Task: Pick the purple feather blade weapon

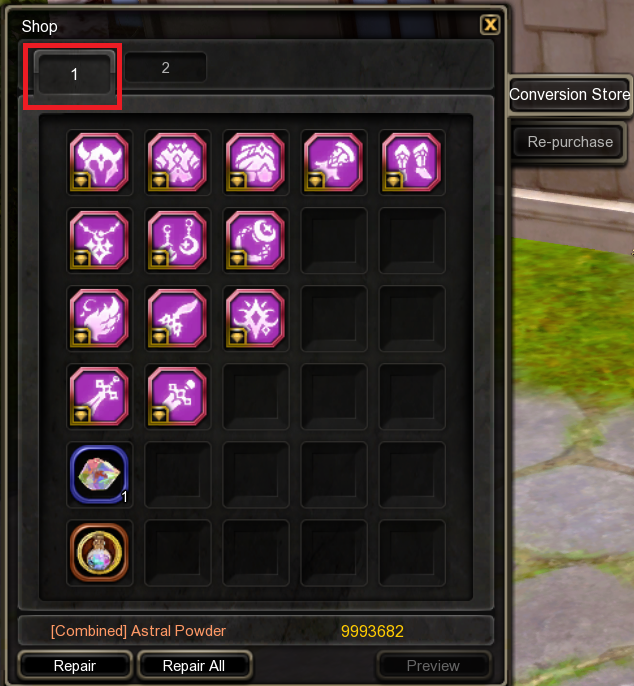Action: [177, 318]
